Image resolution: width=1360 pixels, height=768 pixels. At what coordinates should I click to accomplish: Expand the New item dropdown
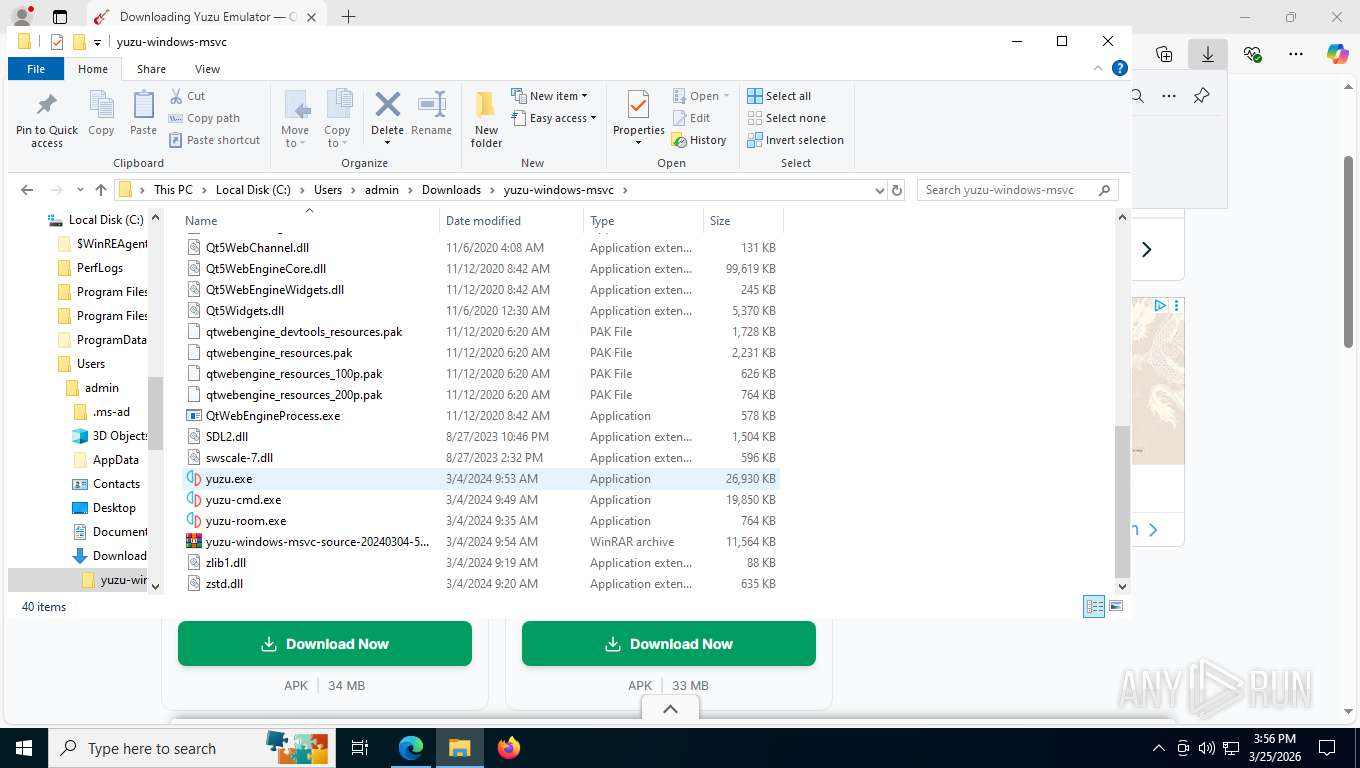pos(549,96)
